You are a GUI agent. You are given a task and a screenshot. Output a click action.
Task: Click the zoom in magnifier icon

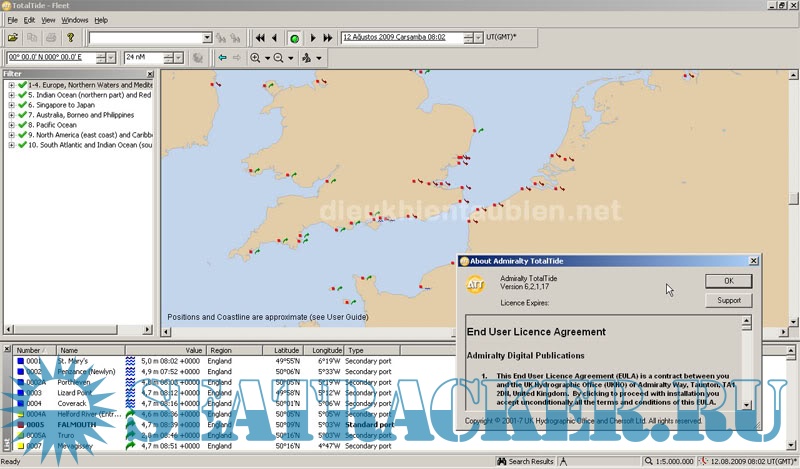click(256, 58)
